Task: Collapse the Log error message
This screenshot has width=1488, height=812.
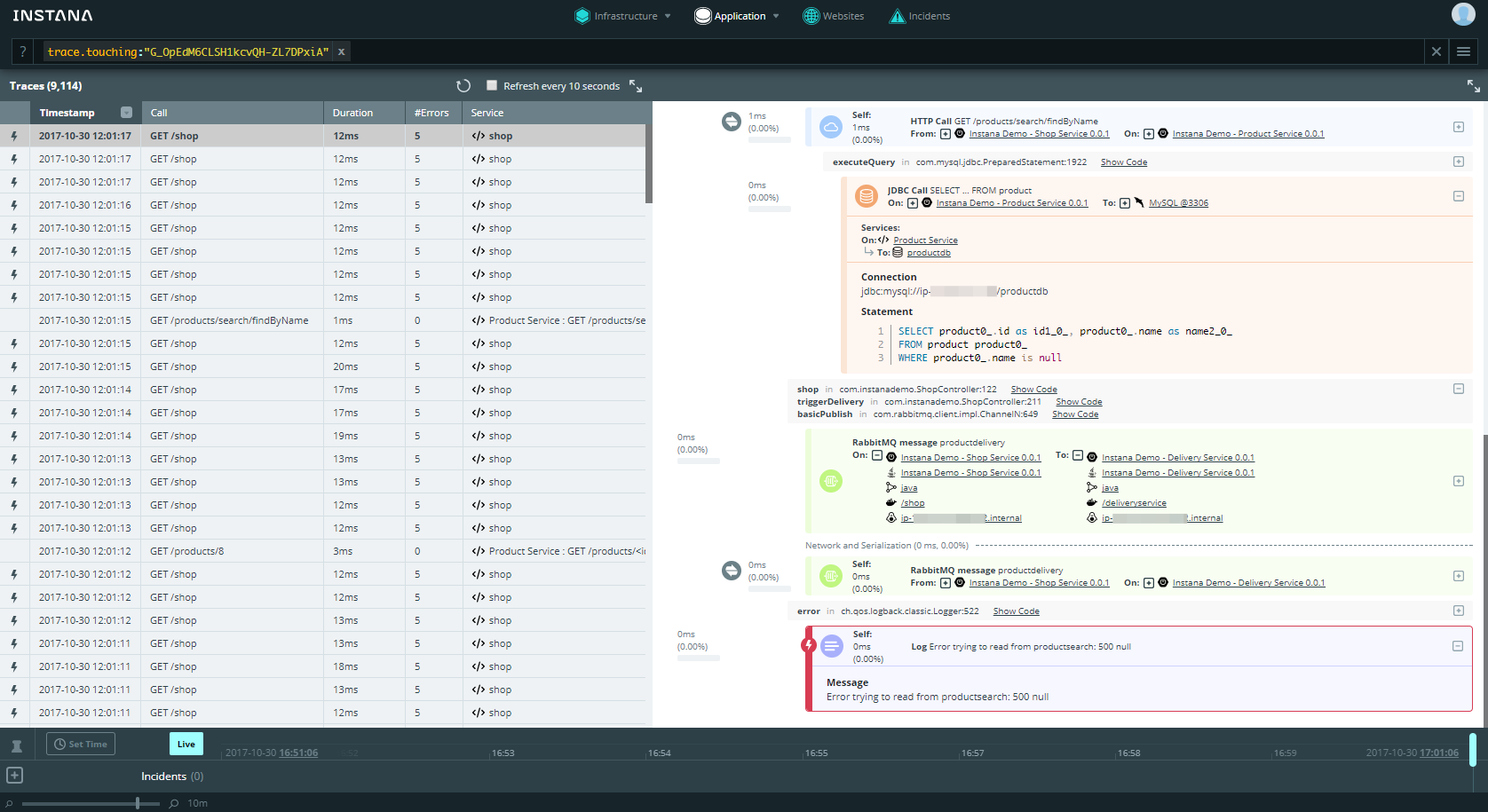Action: pos(1458,646)
